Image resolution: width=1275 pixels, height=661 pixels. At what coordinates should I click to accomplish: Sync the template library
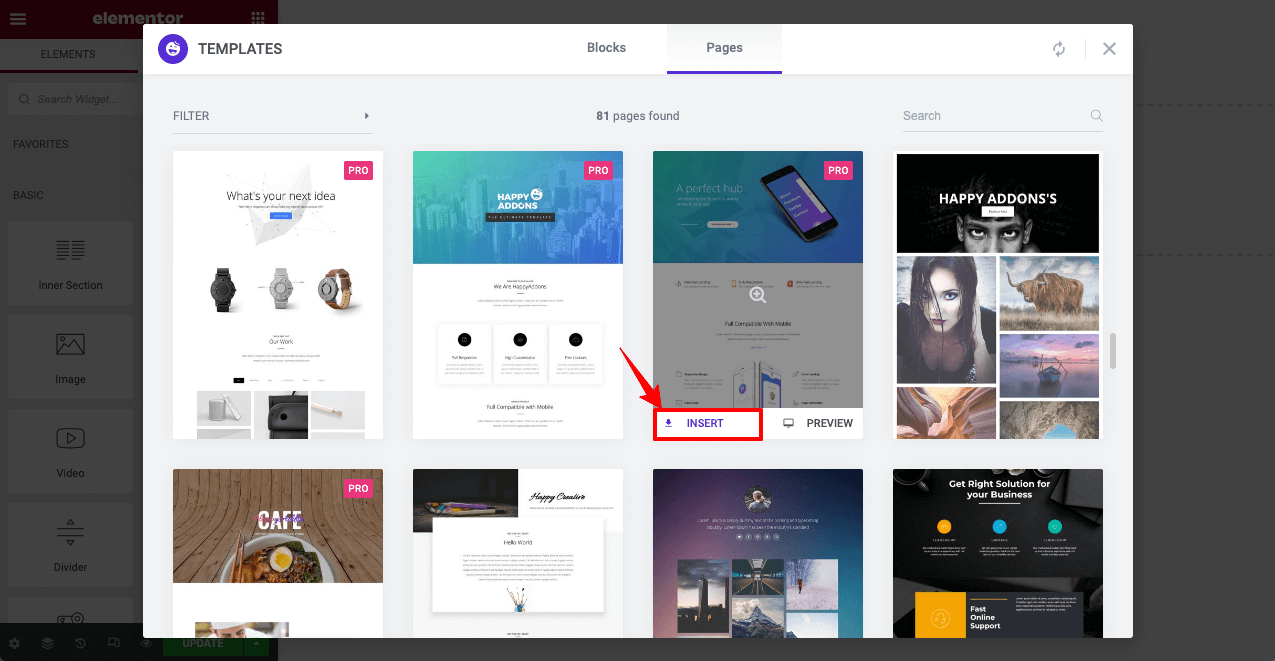coord(1059,49)
